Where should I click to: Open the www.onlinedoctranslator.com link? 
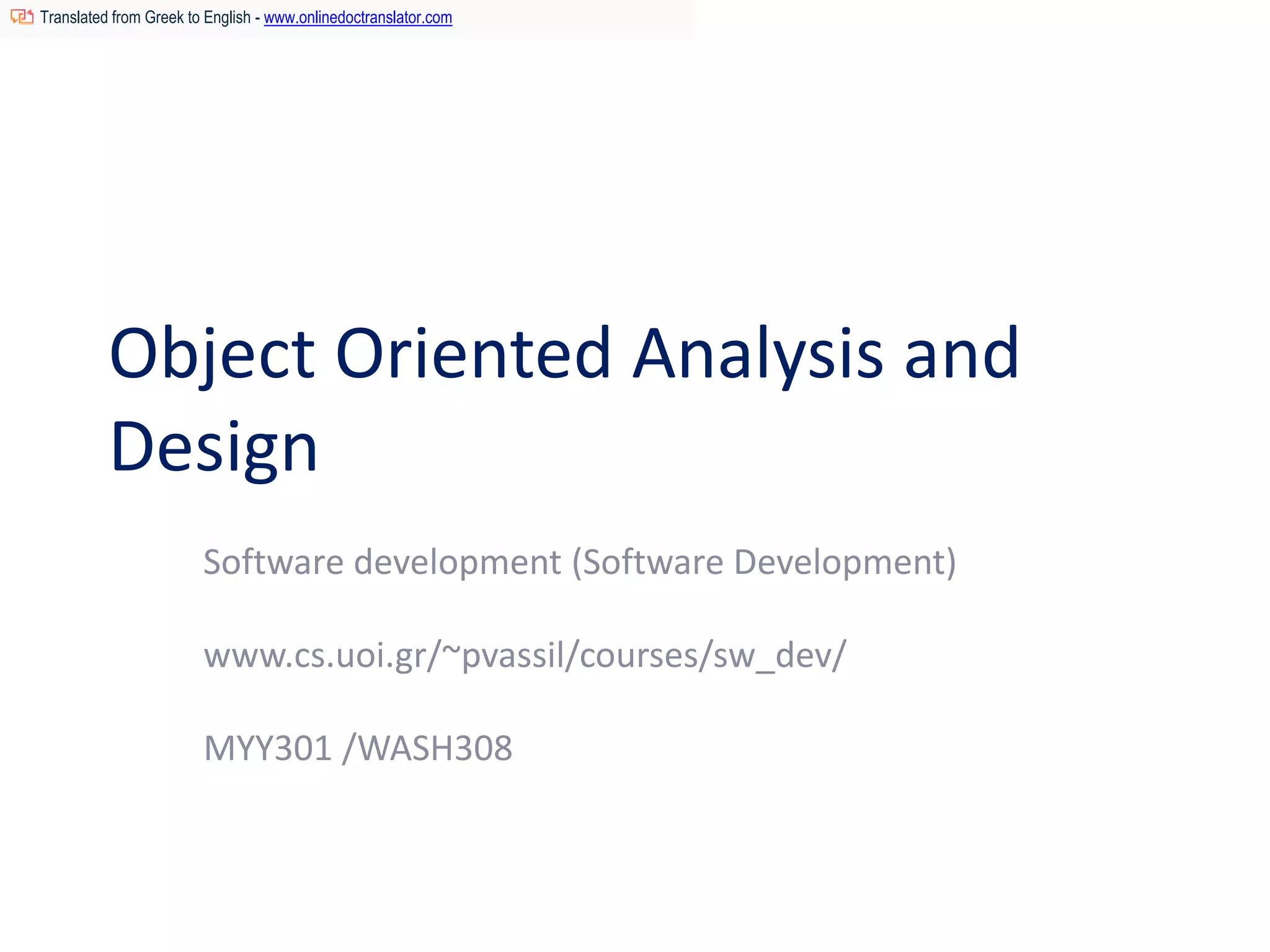coord(358,17)
